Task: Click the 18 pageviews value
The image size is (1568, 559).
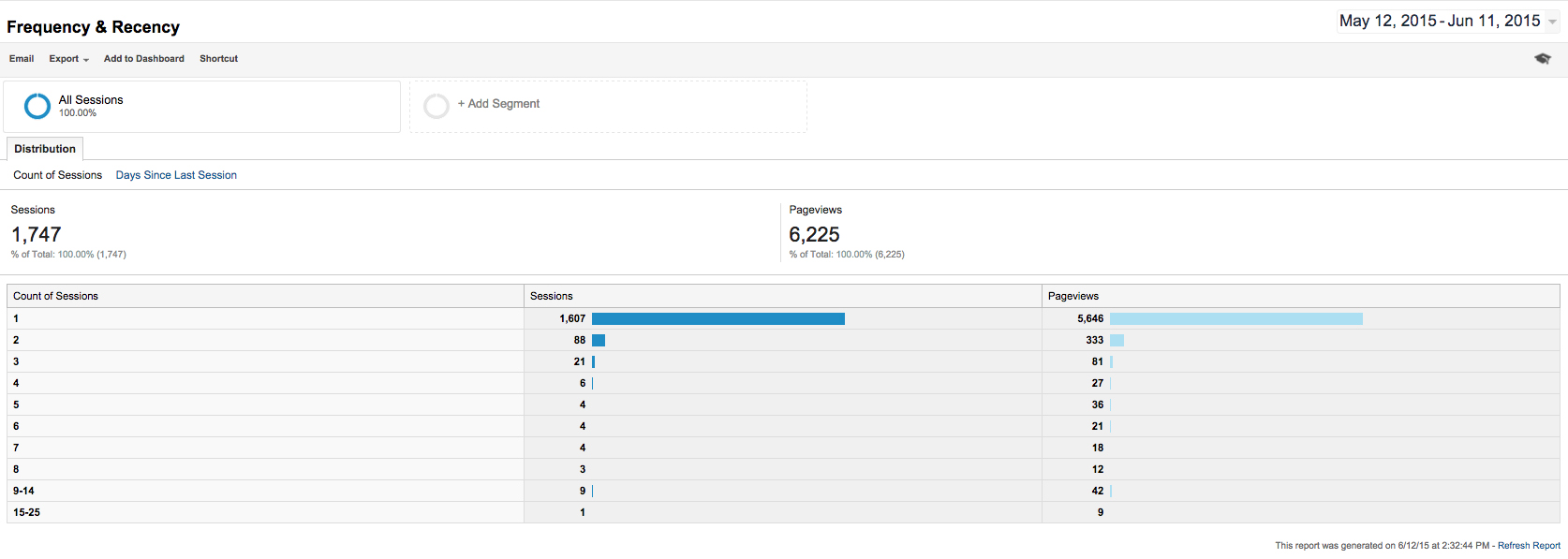Action: [x=1098, y=449]
